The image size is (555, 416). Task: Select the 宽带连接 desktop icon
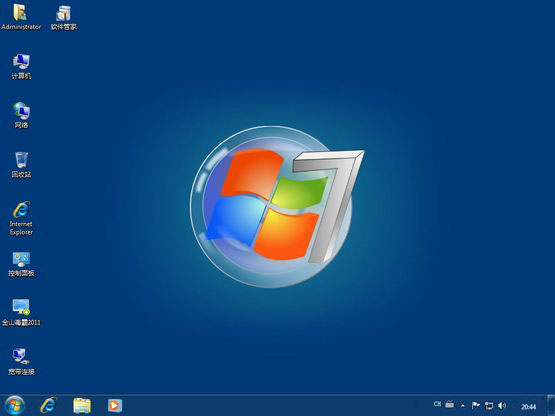21,361
